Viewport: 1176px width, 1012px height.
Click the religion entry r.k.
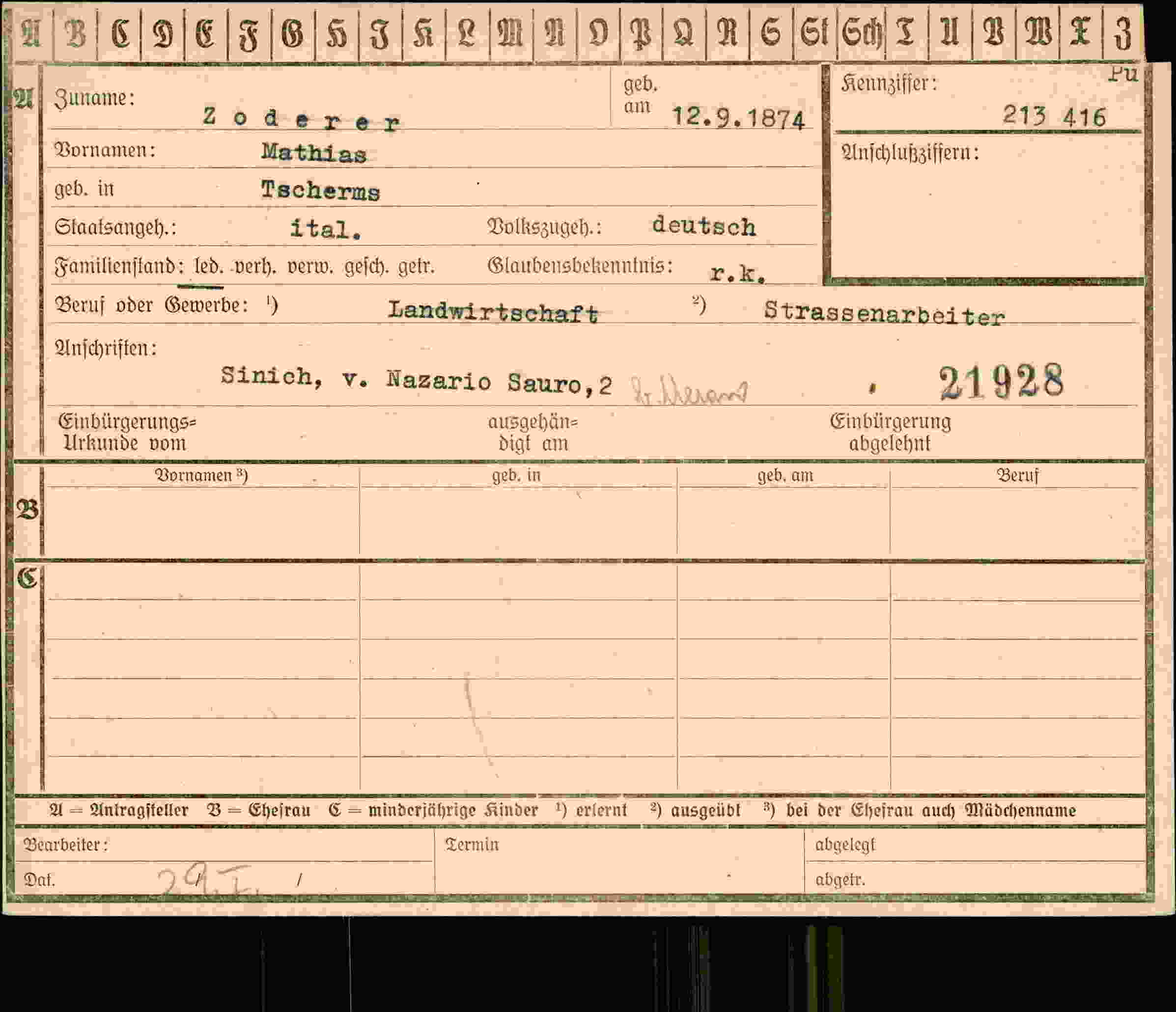tap(738, 274)
